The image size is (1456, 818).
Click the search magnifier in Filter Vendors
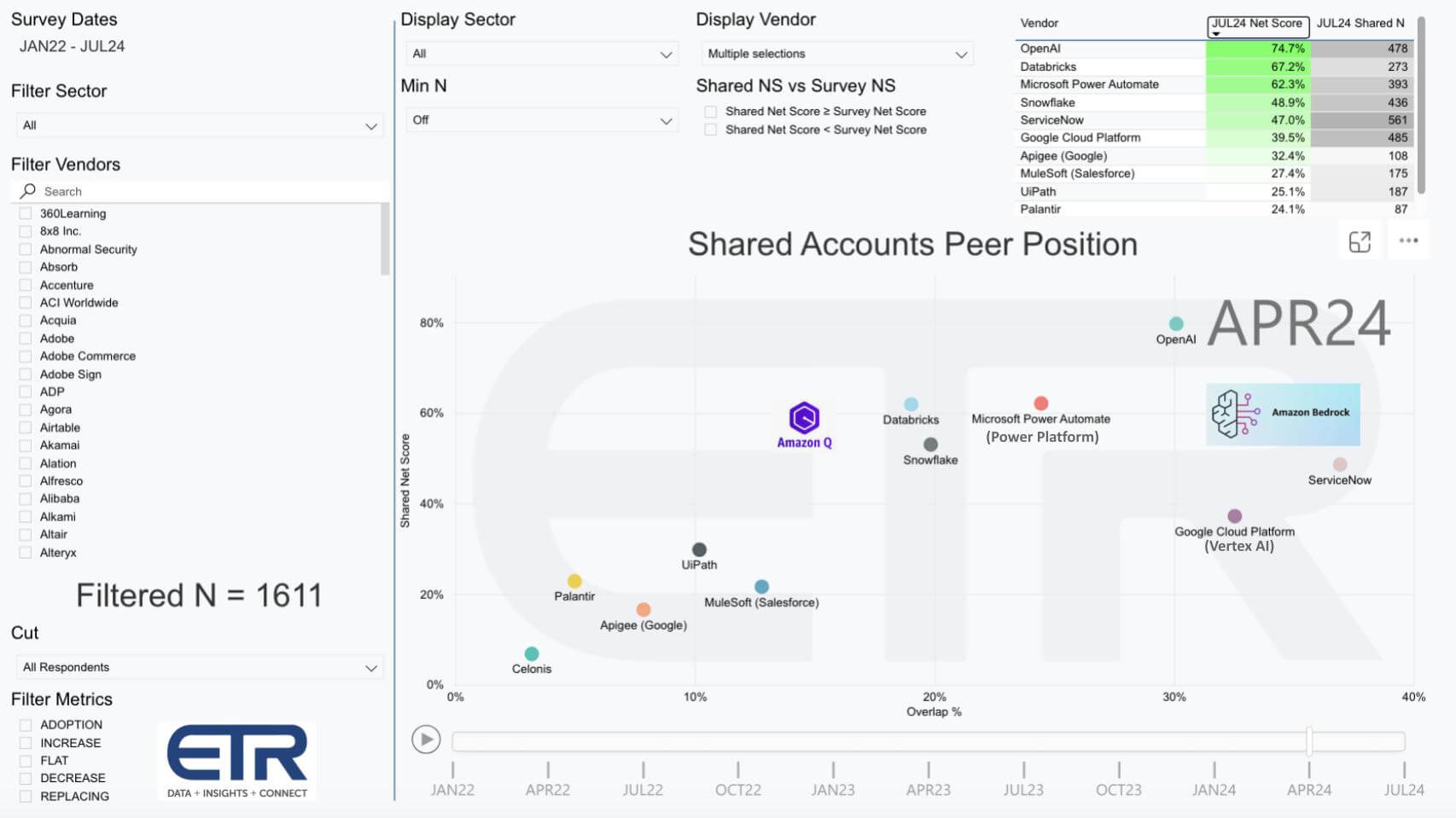pos(28,191)
